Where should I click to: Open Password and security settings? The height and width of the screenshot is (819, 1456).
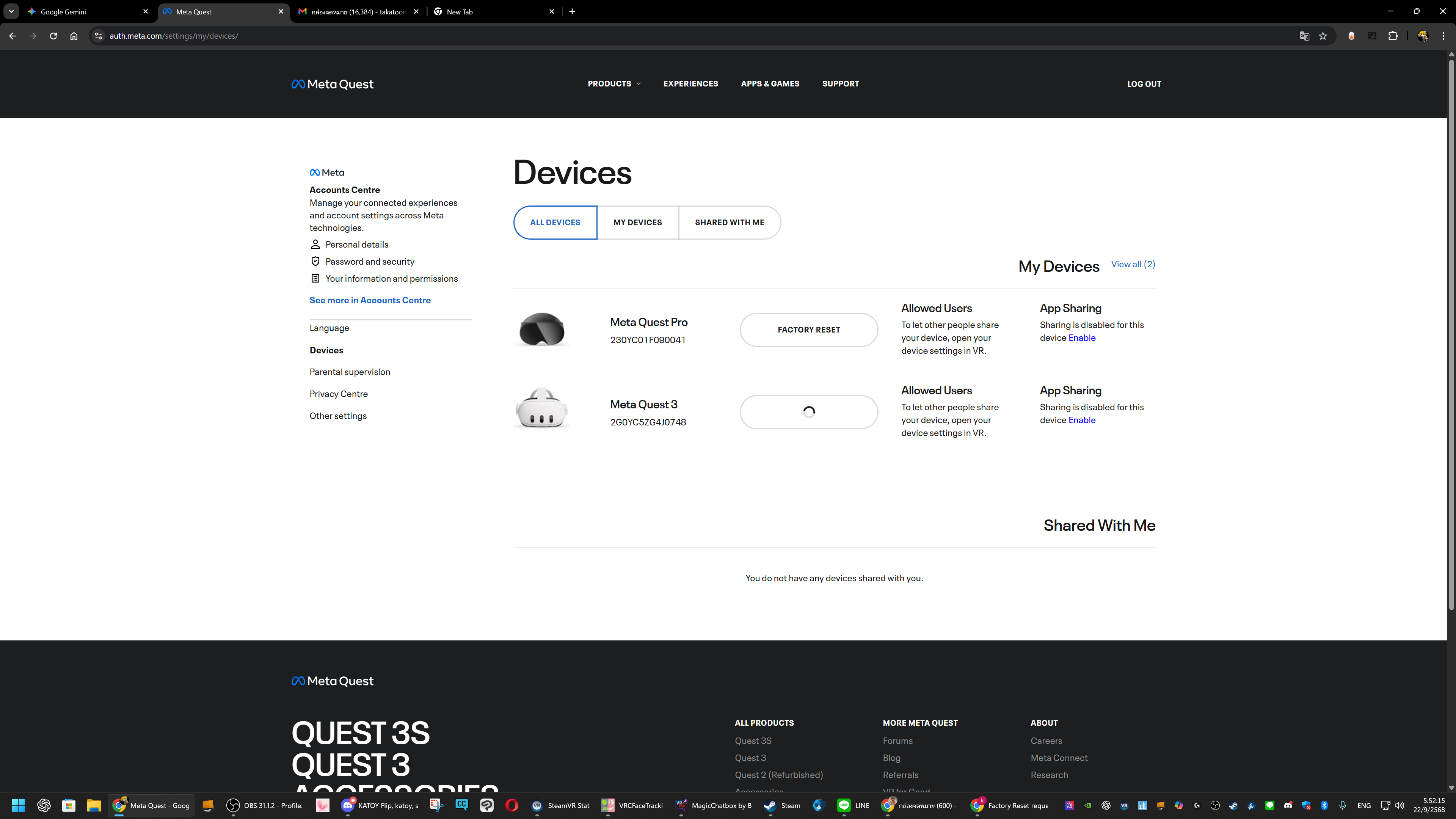tap(370, 261)
